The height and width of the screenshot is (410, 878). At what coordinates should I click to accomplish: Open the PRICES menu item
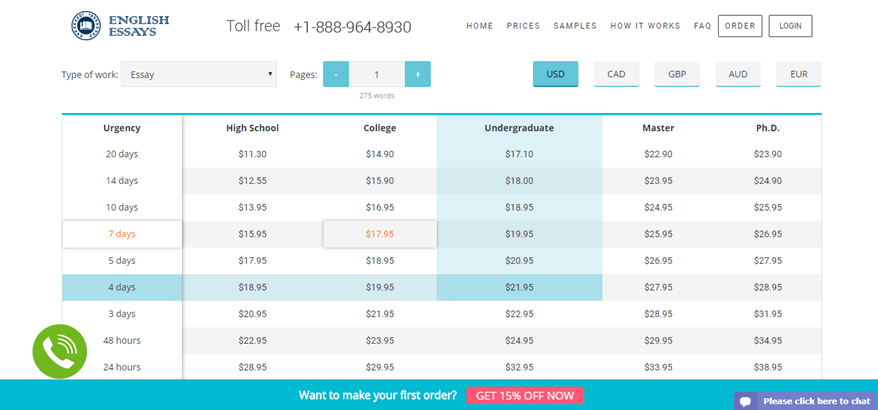pyautogui.click(x=524, y=26)
